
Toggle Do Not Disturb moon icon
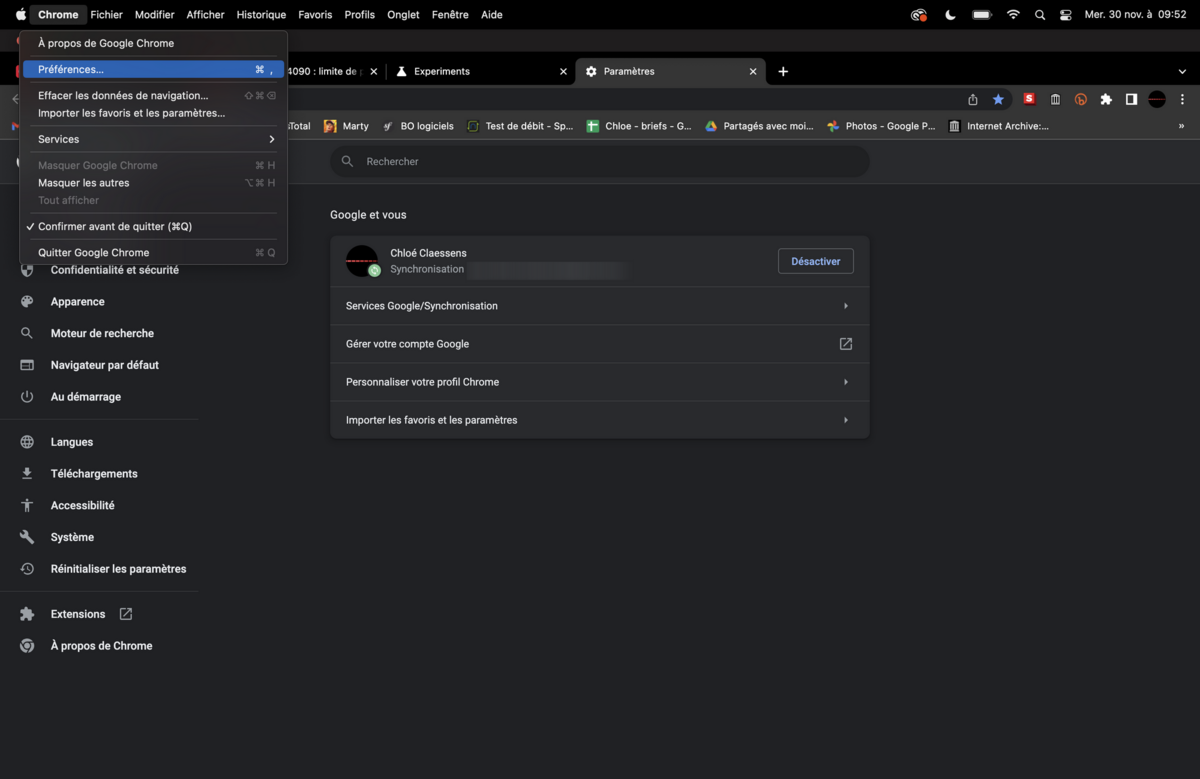click(950, 15)
